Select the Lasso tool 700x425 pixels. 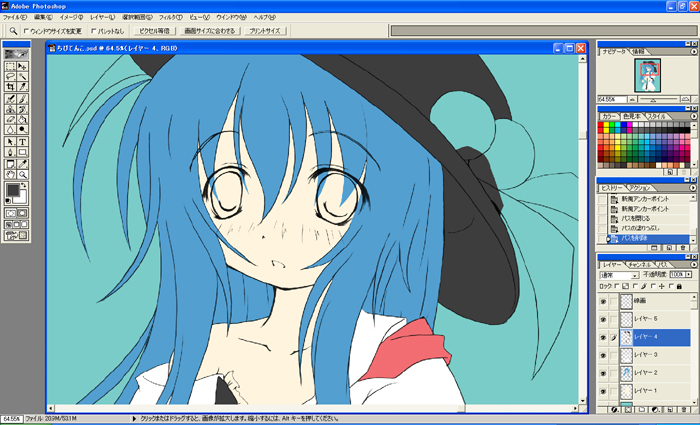tap(10, 76)
